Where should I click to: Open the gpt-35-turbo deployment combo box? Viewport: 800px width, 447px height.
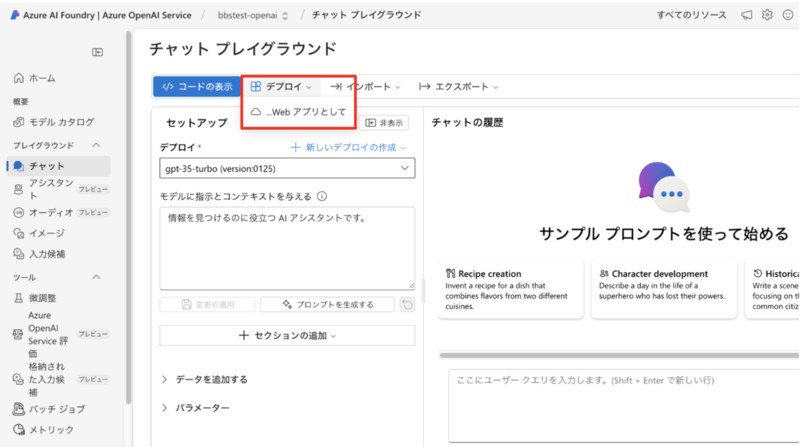click(x=287, y=168)
